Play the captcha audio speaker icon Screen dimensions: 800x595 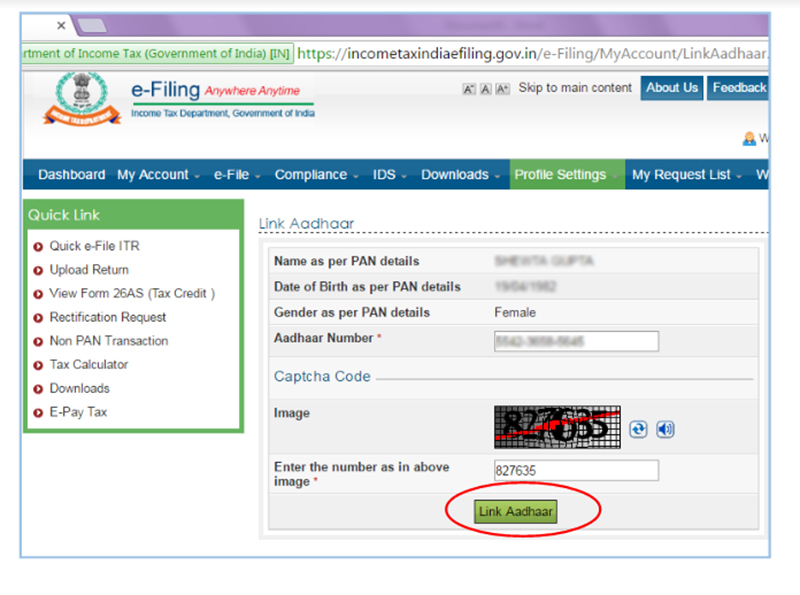(x=665, y=429)
